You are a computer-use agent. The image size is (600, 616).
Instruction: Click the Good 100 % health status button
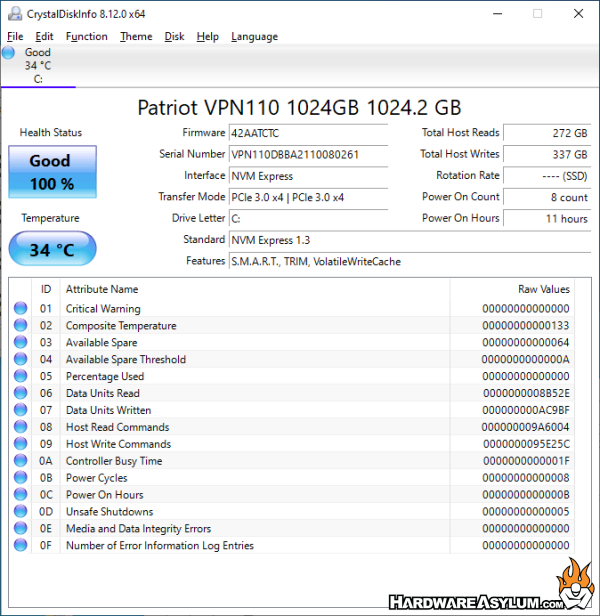click(52, 172)
